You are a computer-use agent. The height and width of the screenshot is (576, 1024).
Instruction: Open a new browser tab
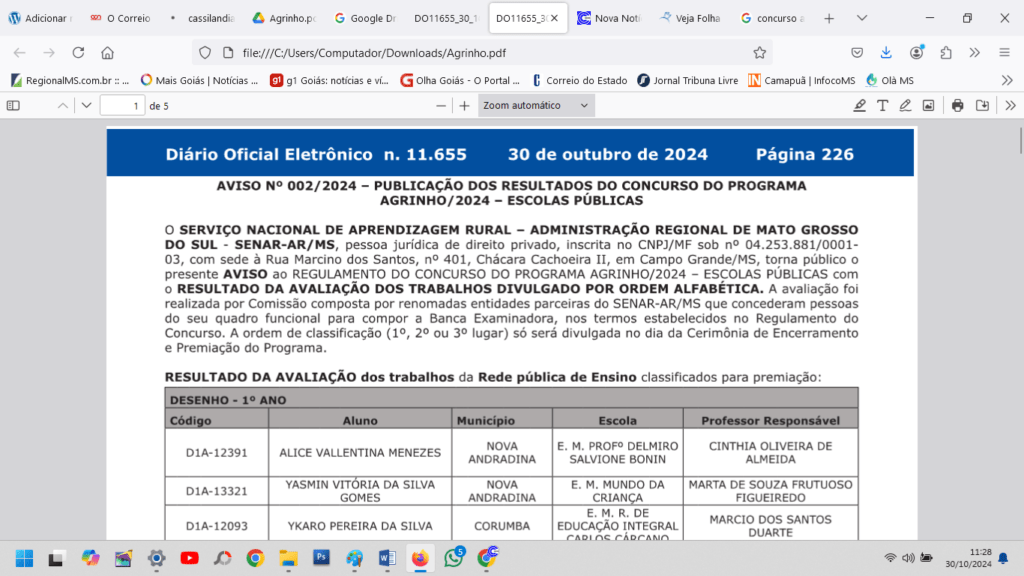pyautogui.click(x=829, y=18)
